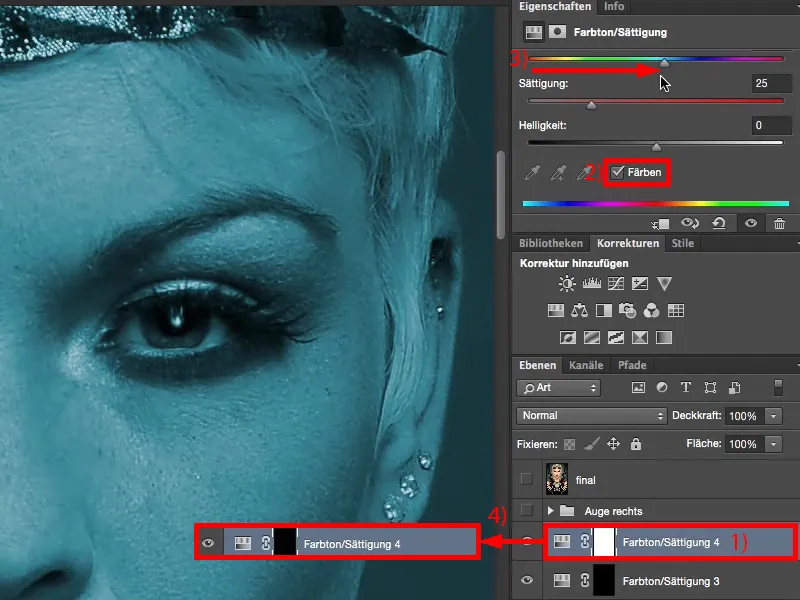Image resolution: width=800 pixels, height=600 pixels.
Task: Switch to the Stile tab
Action: point(683,243)
